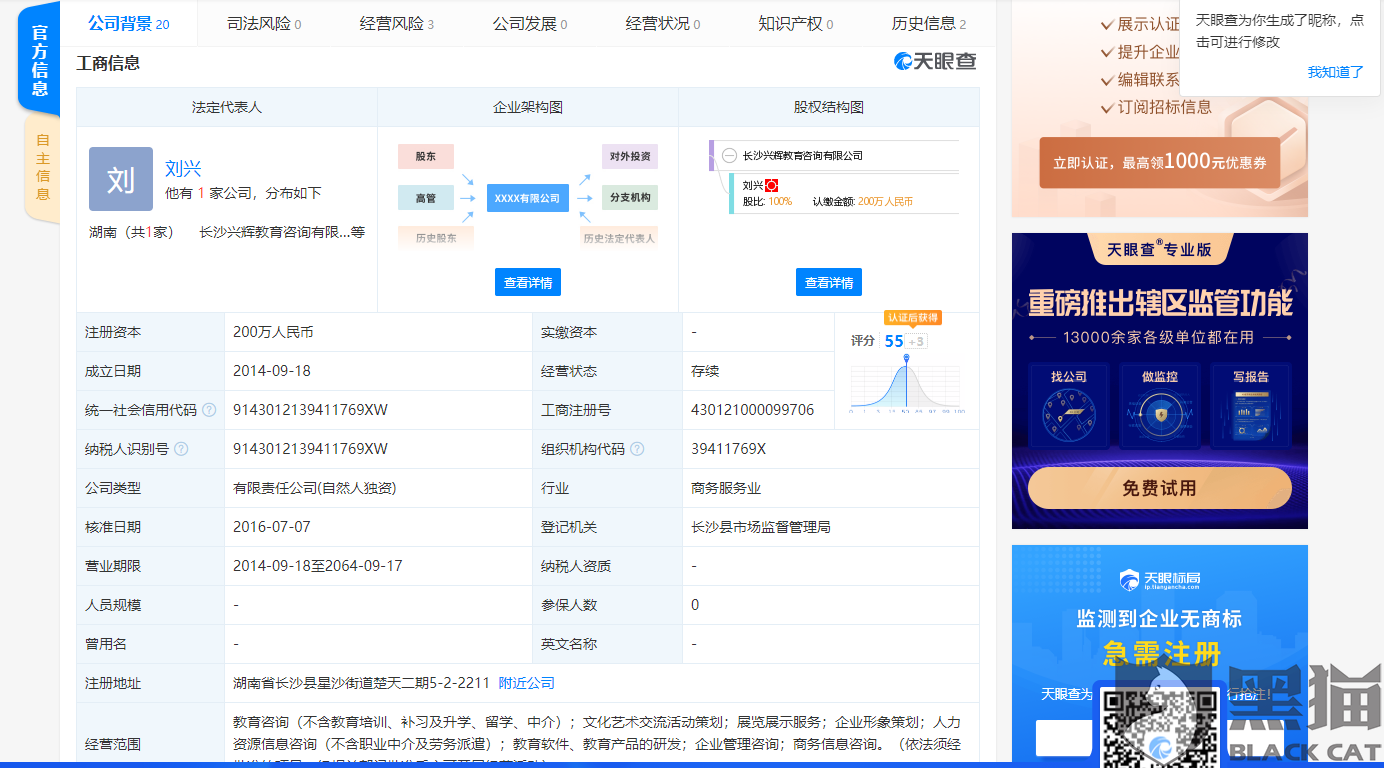Click the credit code in 统一社会信用代码 row
Image resolution: width=1384 pixels, height=768 pixels.
point(310,410)
